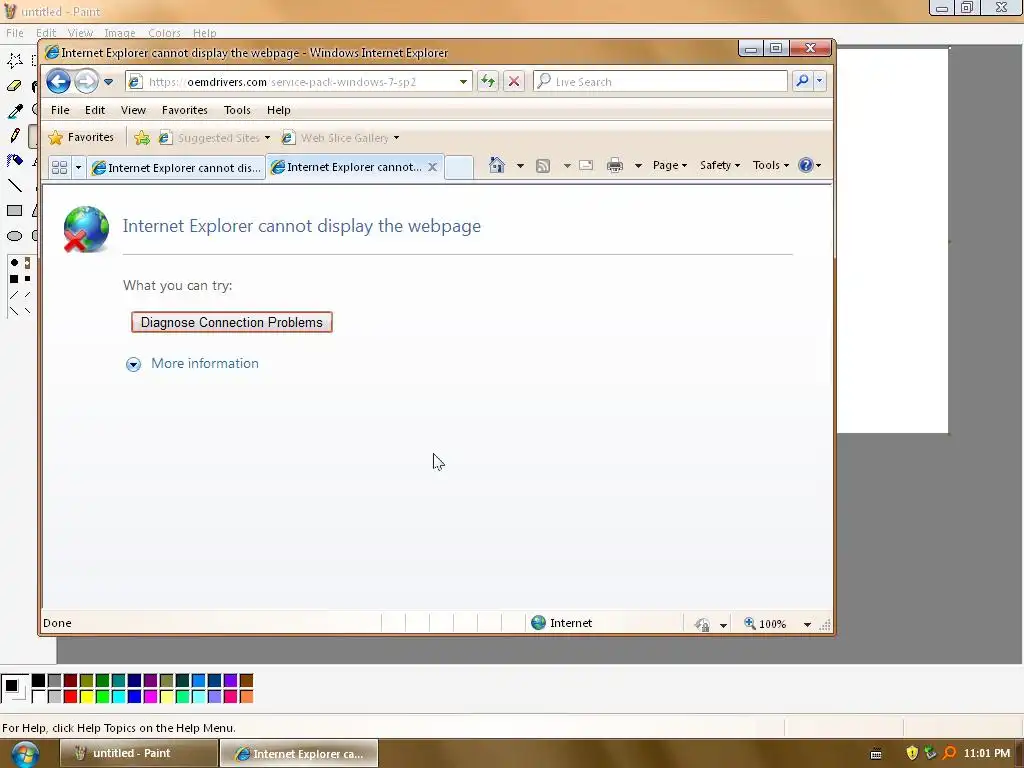The width and height of the screenshot is (1024, 768).
Task: Click the globe Internet zone status icon
Action: coord(538,623)
